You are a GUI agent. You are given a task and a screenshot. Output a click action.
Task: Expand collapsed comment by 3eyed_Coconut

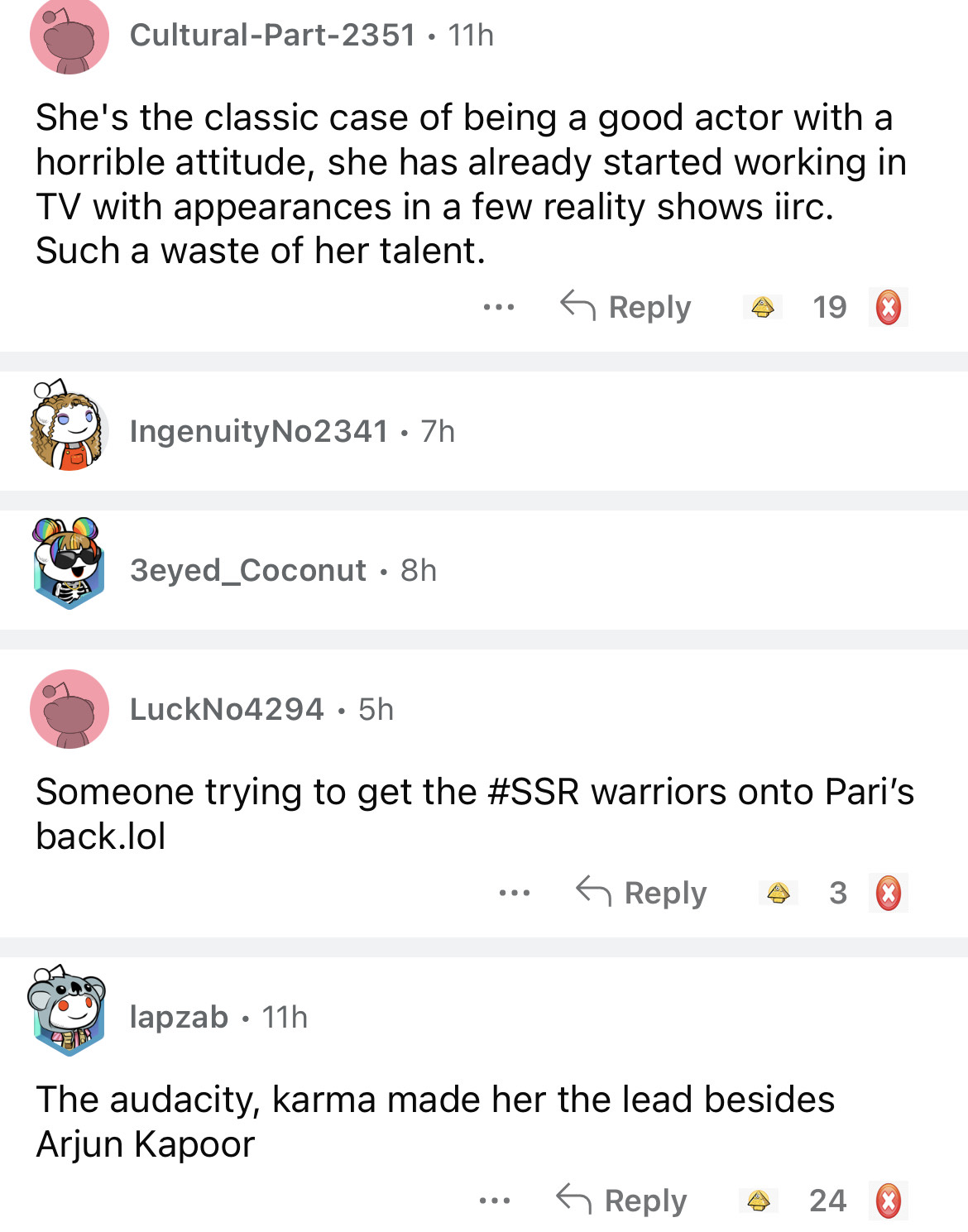coord(484,570)
